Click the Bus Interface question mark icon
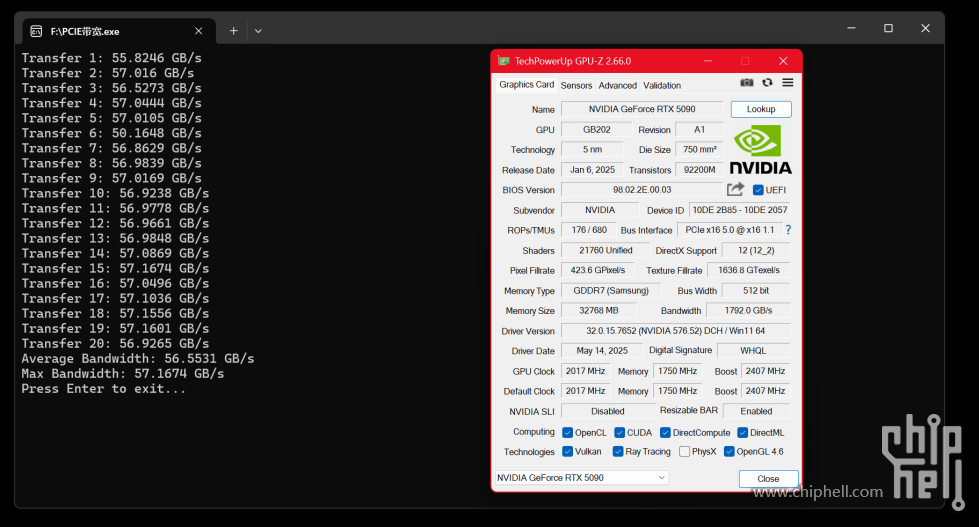Screen dimensions: 979x527 (788, 230)
